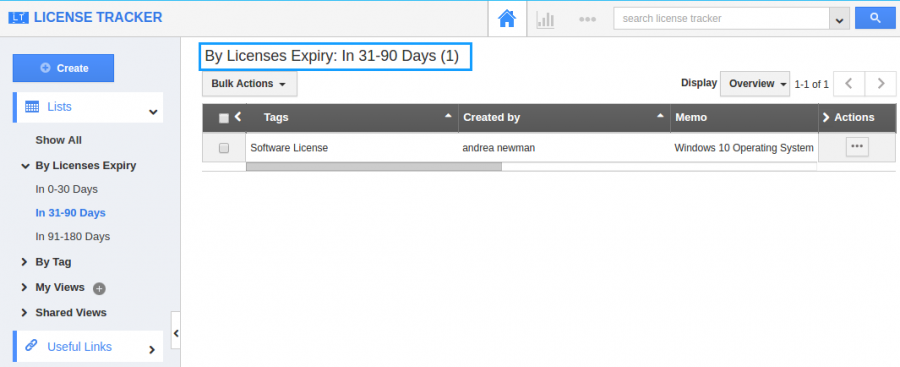Add a new view with My Views plus icon

tap(99, 288)
